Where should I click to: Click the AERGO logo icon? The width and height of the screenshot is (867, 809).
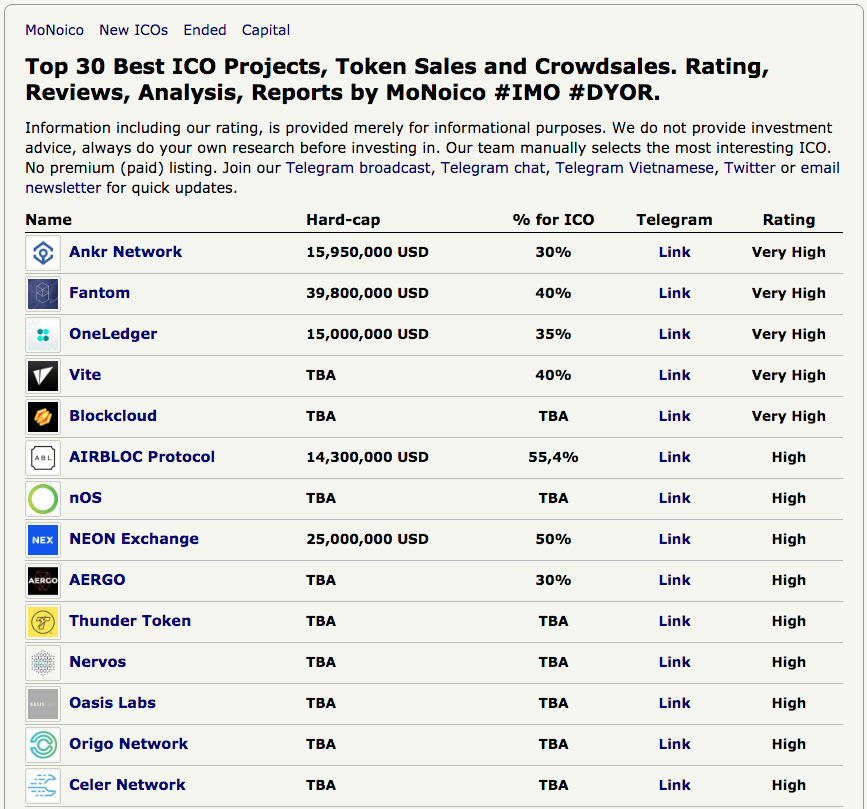[43, 581]
